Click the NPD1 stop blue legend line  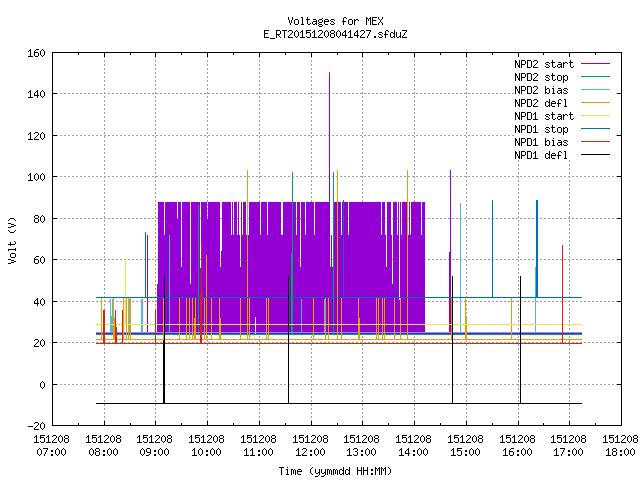pos(595,129)
